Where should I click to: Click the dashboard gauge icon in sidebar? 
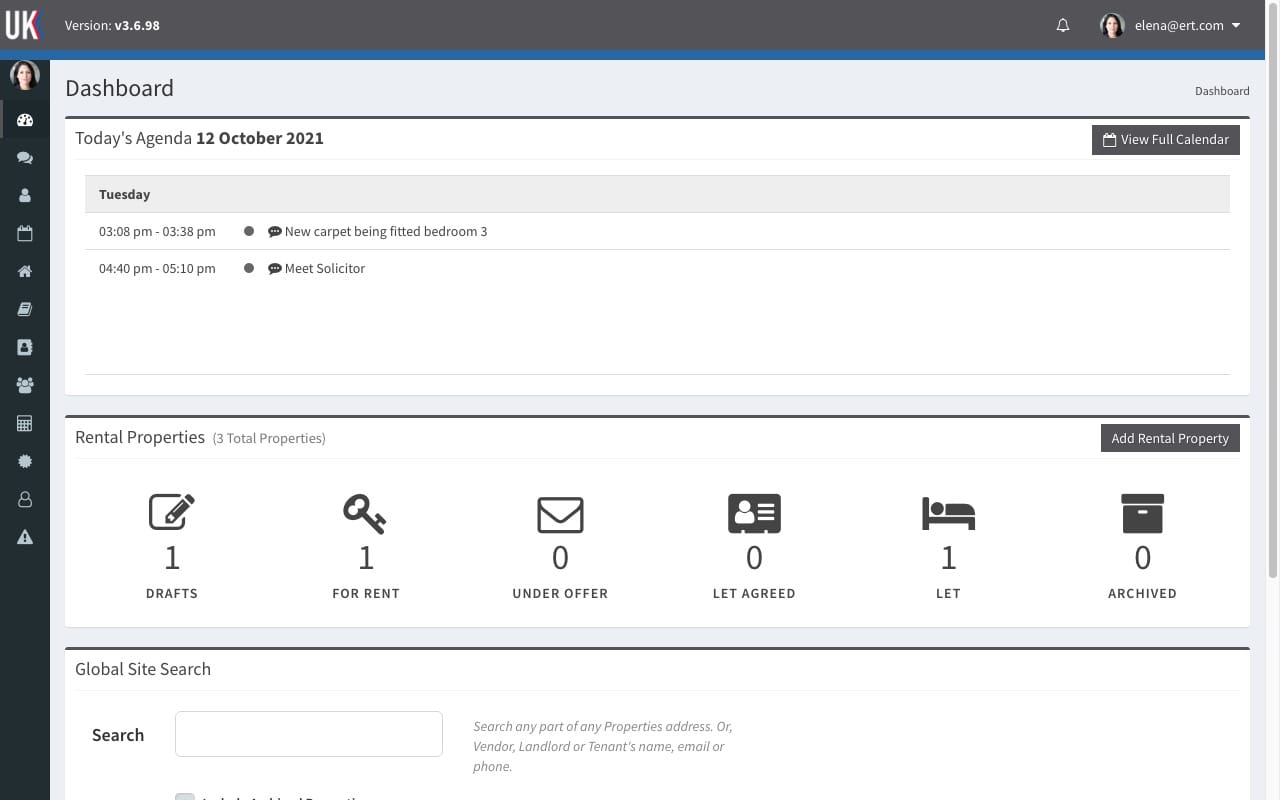pos(25,120)
